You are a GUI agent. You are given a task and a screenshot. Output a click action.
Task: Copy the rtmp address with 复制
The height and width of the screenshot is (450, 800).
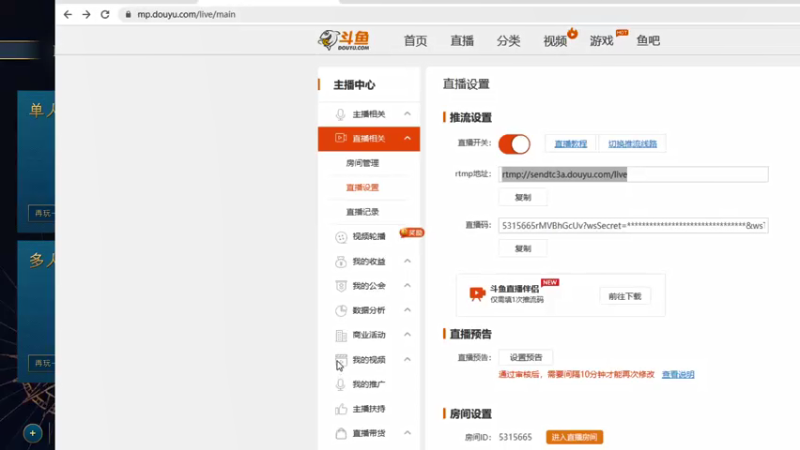tap(523, 197)
